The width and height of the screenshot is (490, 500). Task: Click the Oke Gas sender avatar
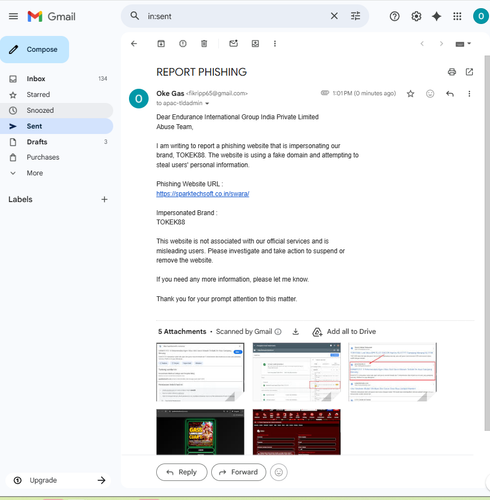click(x=139, y=99)
